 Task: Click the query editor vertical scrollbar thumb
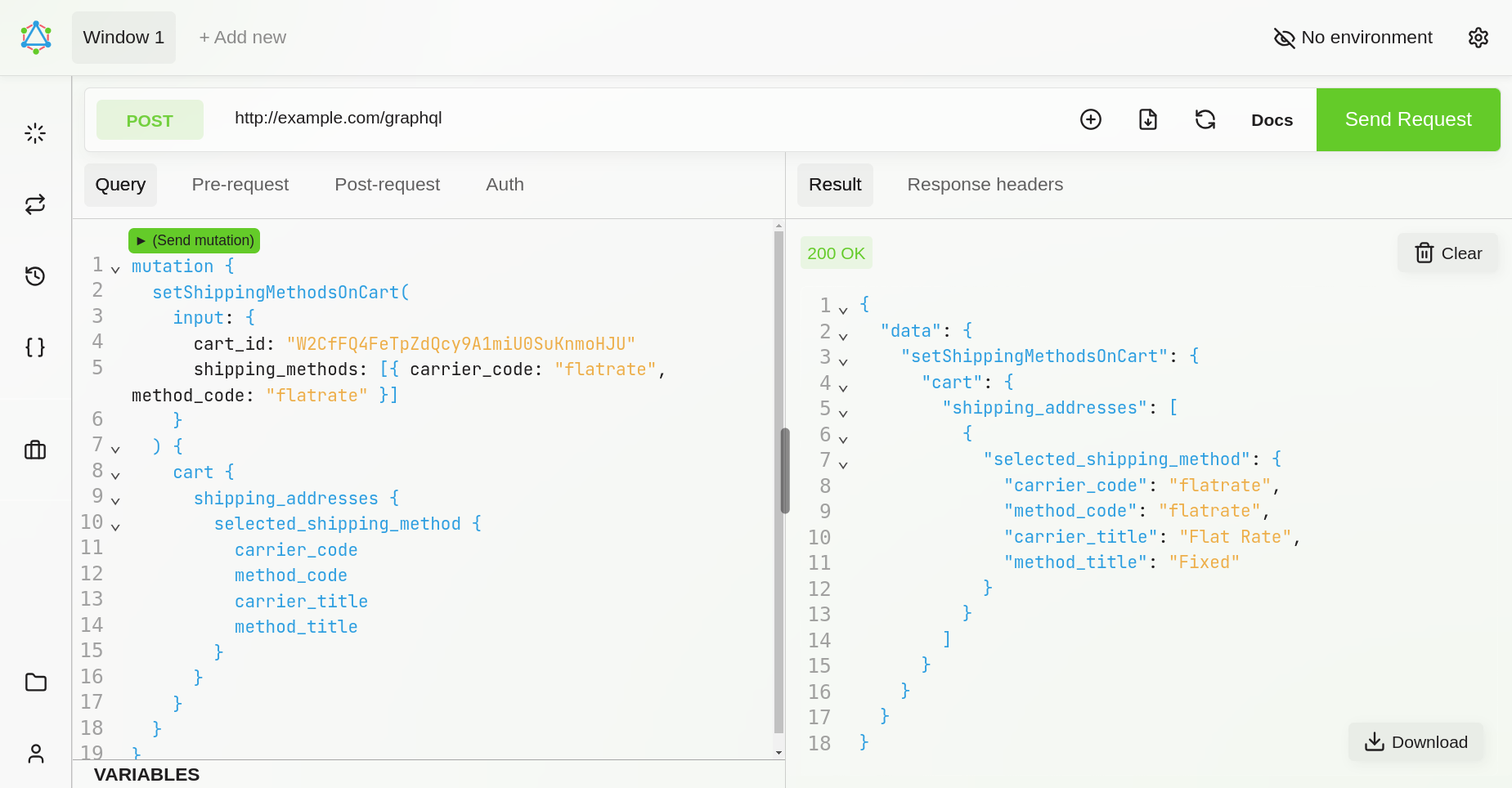784,470
